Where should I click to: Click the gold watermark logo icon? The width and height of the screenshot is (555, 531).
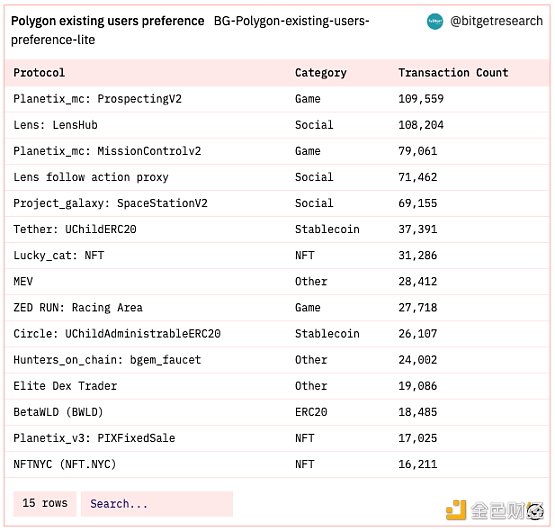456,510
